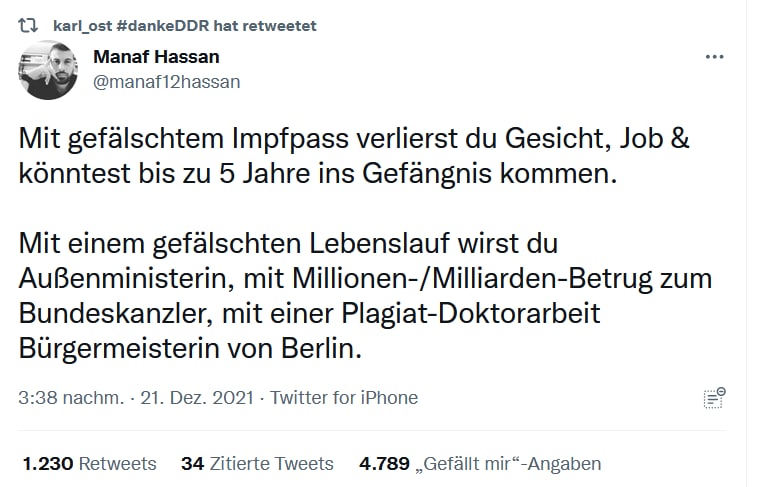Click the display name Manaf Hassan
This screenshot has width=769, height=487.
[x=155, y=57]
